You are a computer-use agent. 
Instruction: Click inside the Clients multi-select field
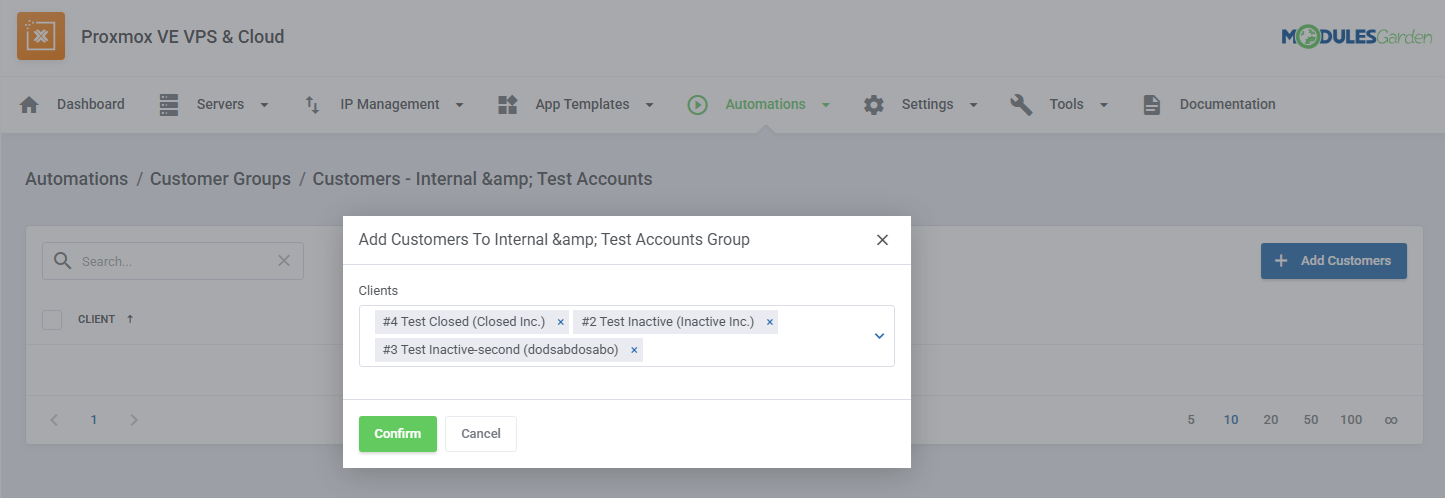coord(627,336)
